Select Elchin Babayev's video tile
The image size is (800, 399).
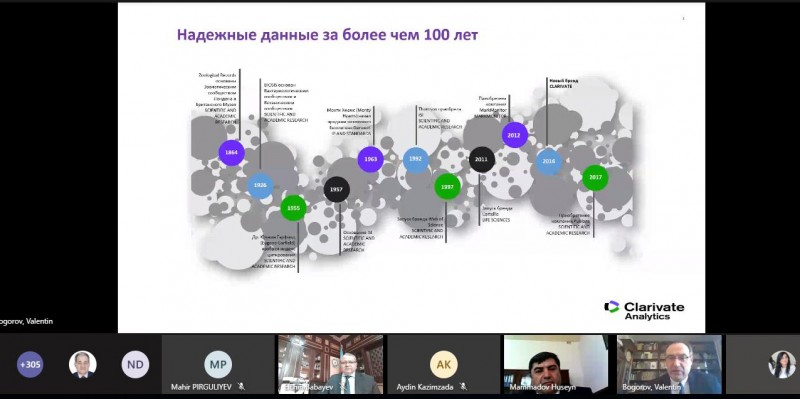click(331, 364)
